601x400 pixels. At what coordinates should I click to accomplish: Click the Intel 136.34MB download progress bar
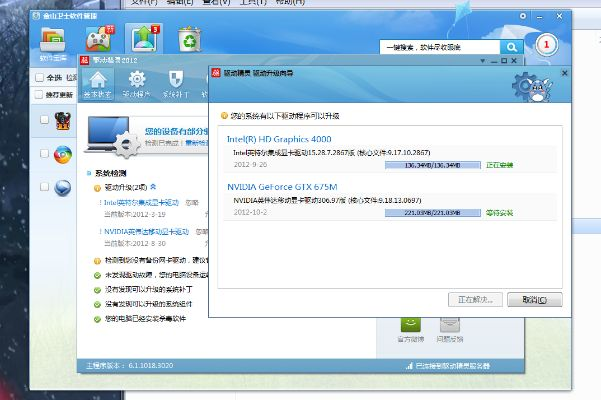(433, 165)
